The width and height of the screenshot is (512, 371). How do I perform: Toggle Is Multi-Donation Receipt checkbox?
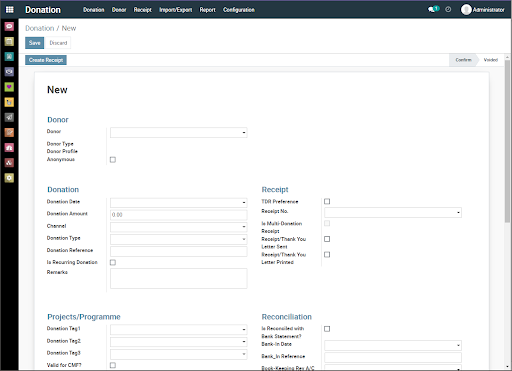(x=327, y=223)
